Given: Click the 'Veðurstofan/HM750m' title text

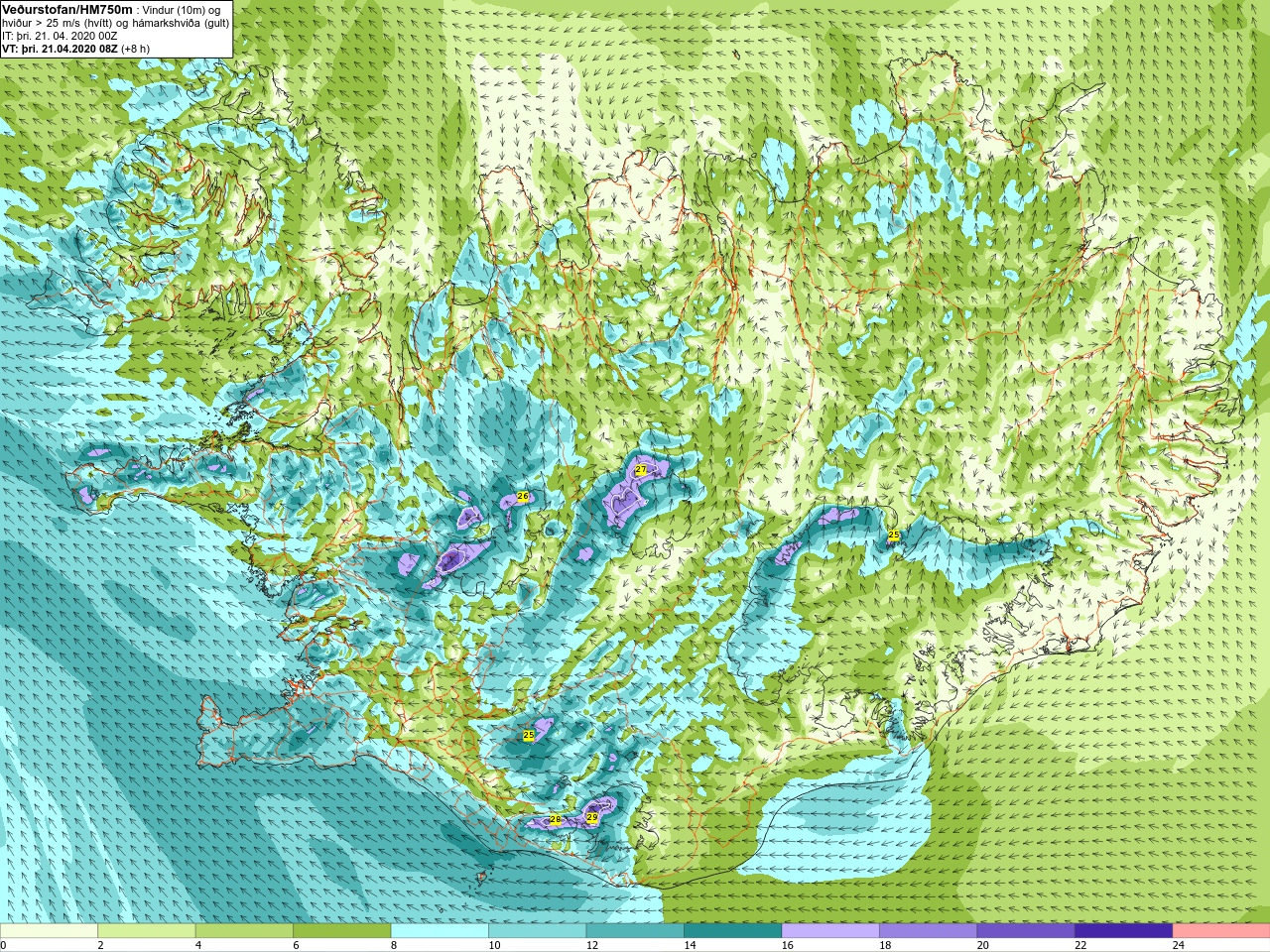Looking at the screenshot, I should click(x=67, y=9).
